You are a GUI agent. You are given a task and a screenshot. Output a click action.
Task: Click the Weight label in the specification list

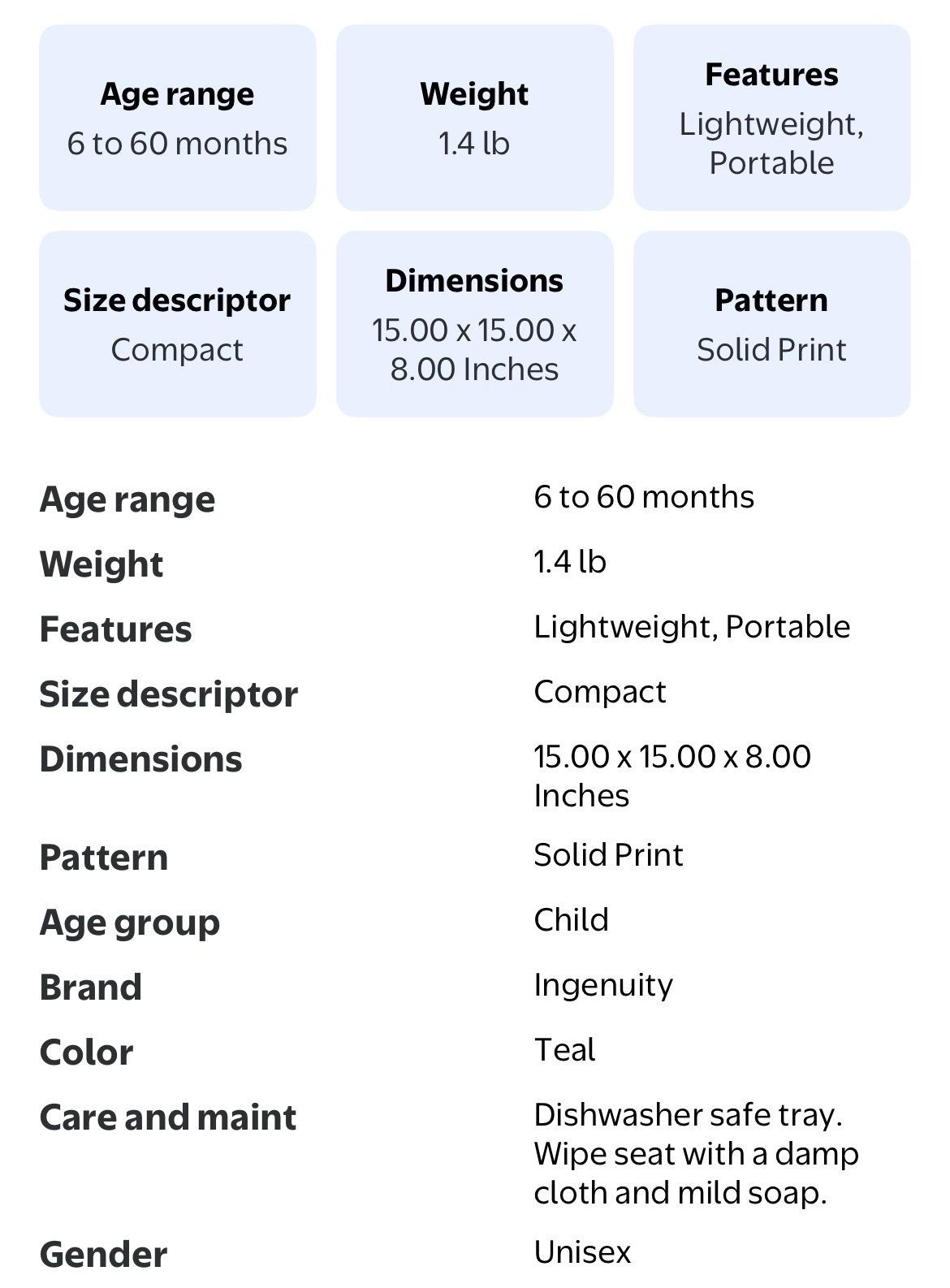[x=101, y=564]
